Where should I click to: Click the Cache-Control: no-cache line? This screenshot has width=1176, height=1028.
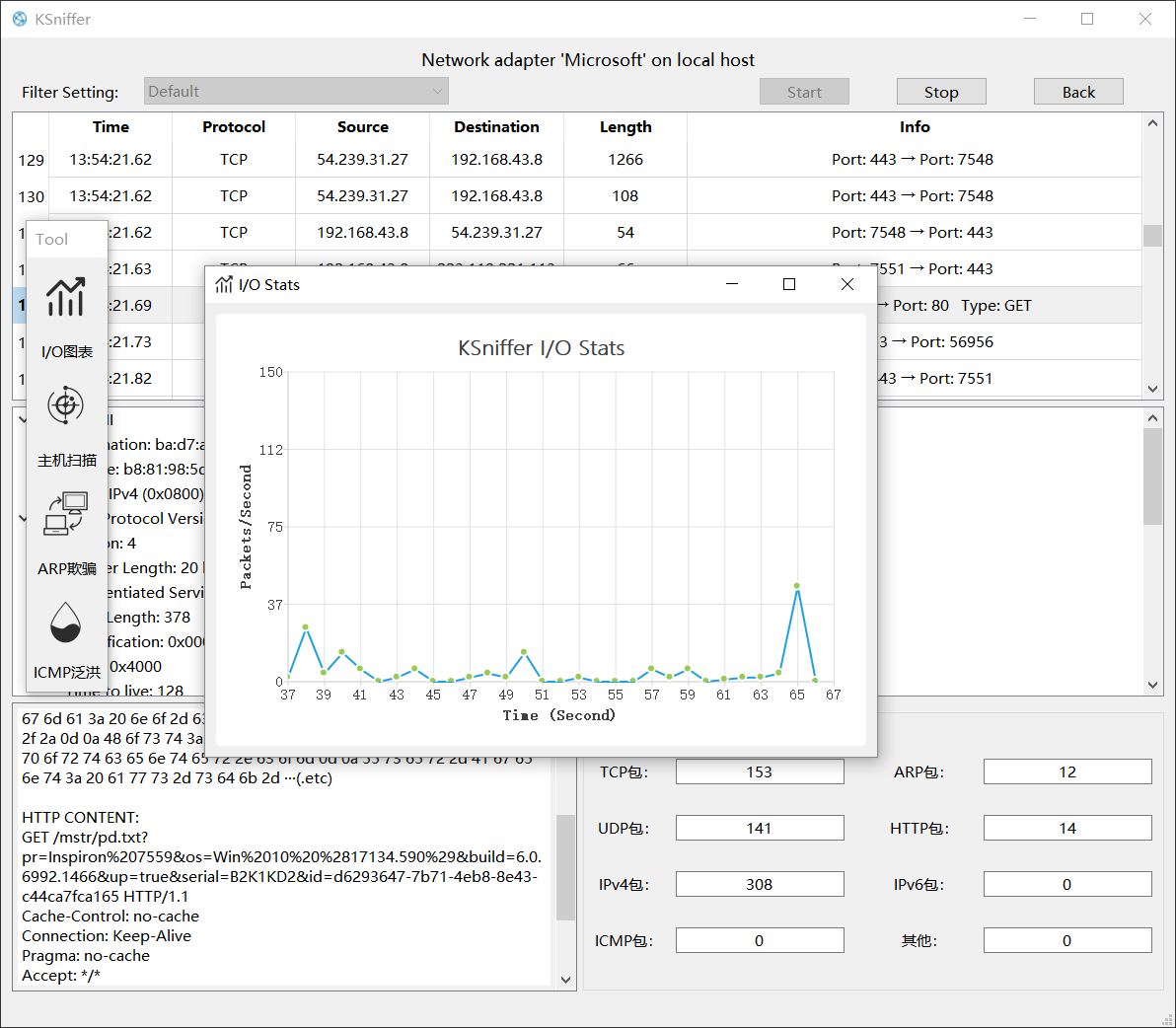[x=110, y=917]
